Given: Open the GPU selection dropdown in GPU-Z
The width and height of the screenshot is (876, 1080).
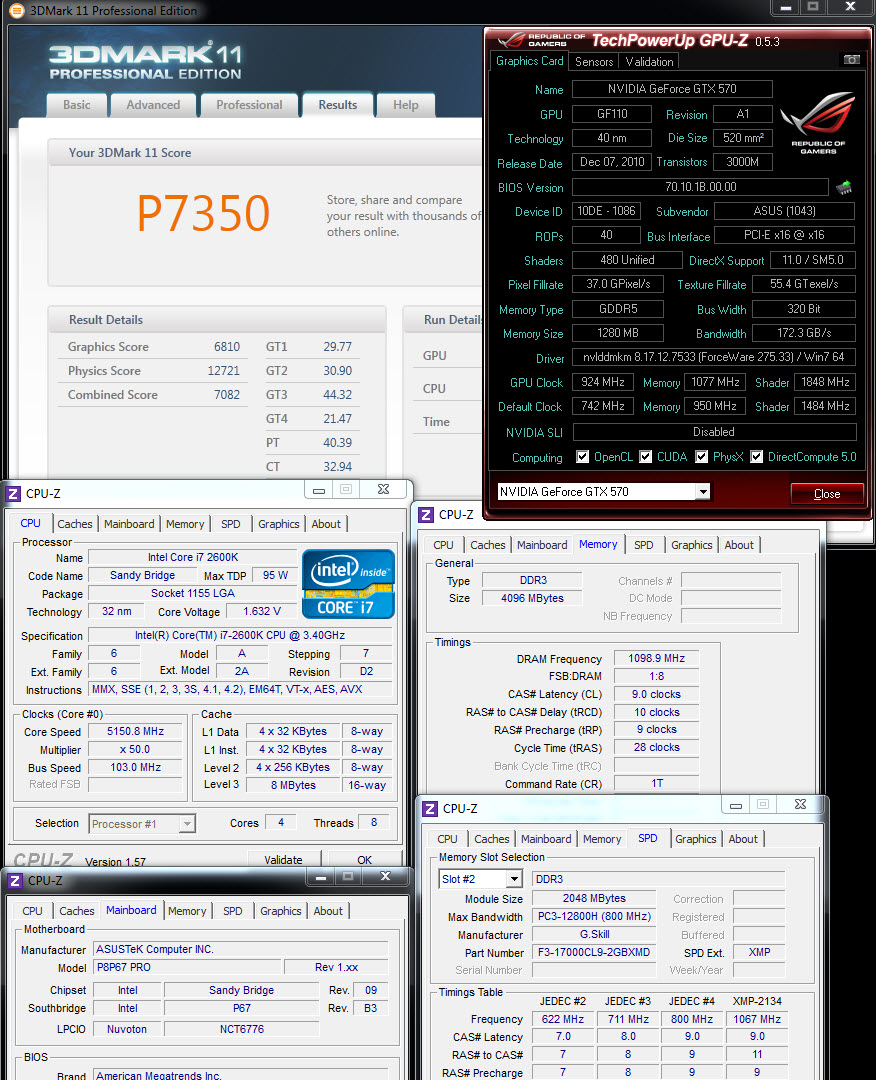Looking at the screenshot, I should click(702, 492).
